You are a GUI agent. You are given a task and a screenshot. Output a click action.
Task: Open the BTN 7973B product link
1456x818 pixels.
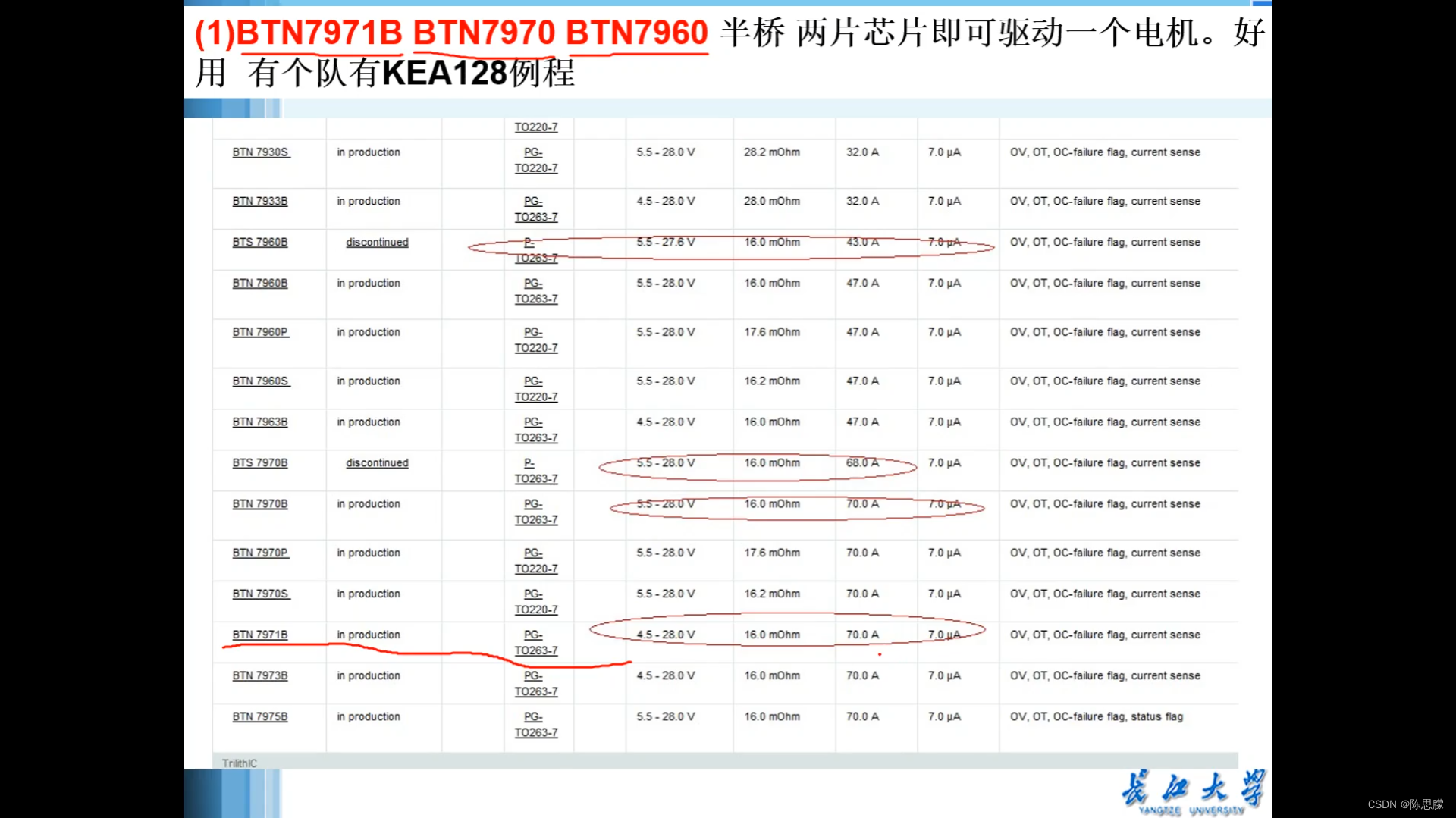[260, 675]
